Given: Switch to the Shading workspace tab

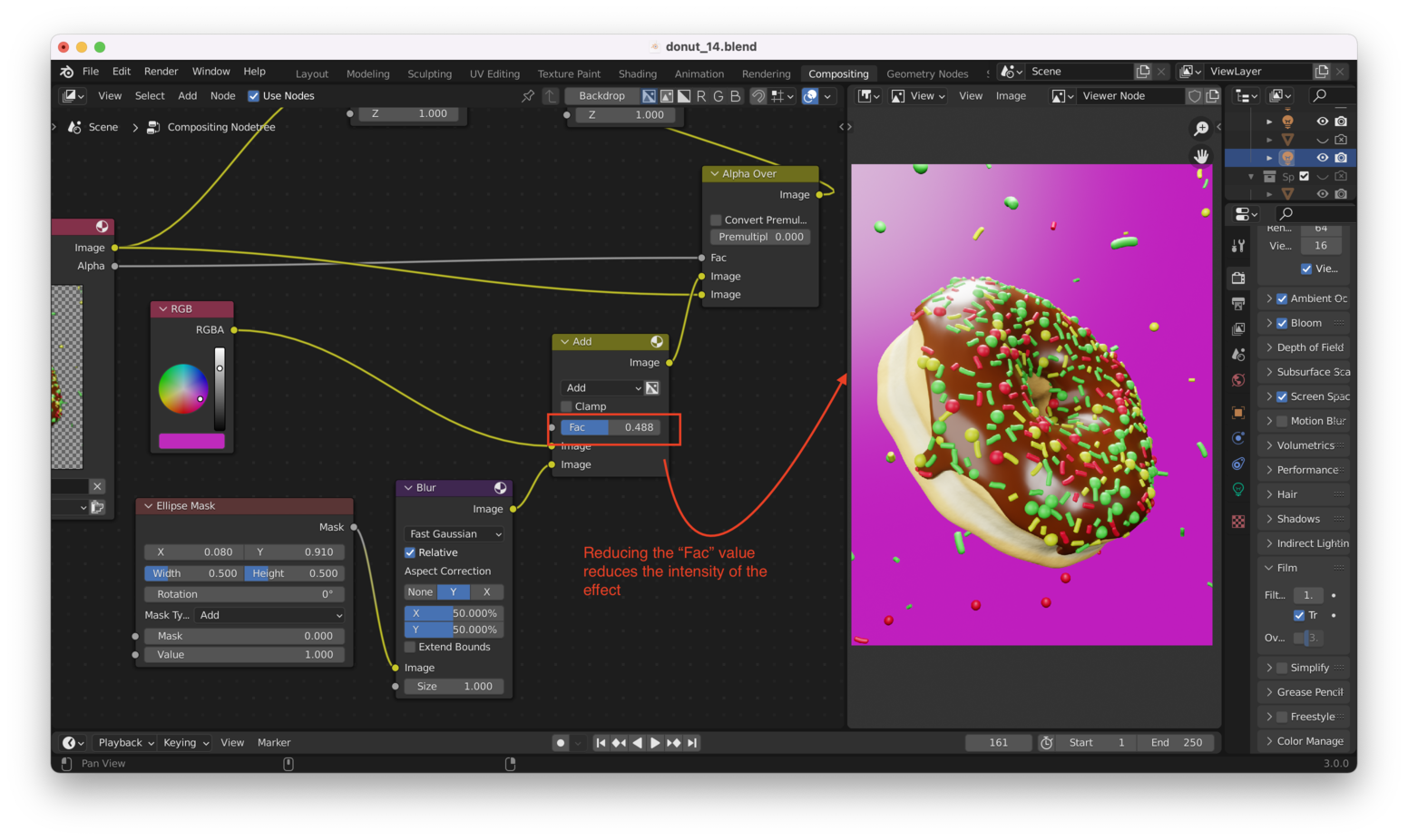Looking at the screenshot, I should (x=637, y=73).
